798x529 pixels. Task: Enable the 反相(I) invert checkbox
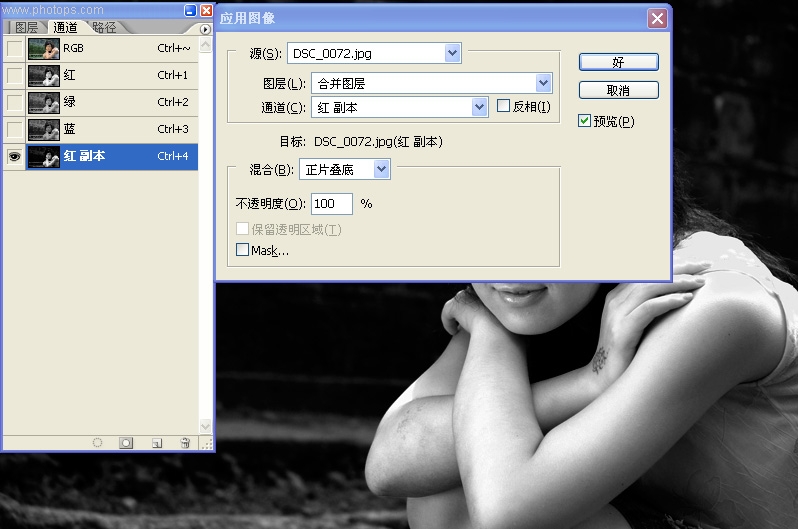point(503,106)
